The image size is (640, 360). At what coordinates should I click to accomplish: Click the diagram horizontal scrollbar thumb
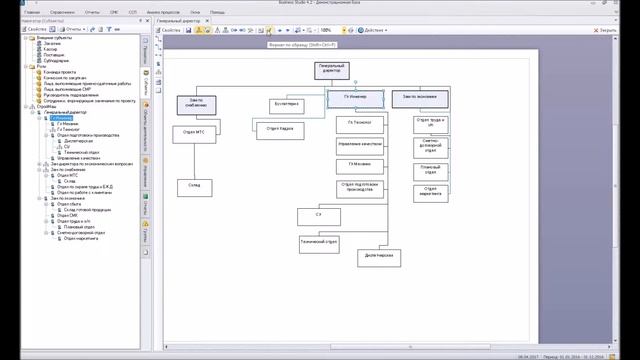[x=410, y=347]
